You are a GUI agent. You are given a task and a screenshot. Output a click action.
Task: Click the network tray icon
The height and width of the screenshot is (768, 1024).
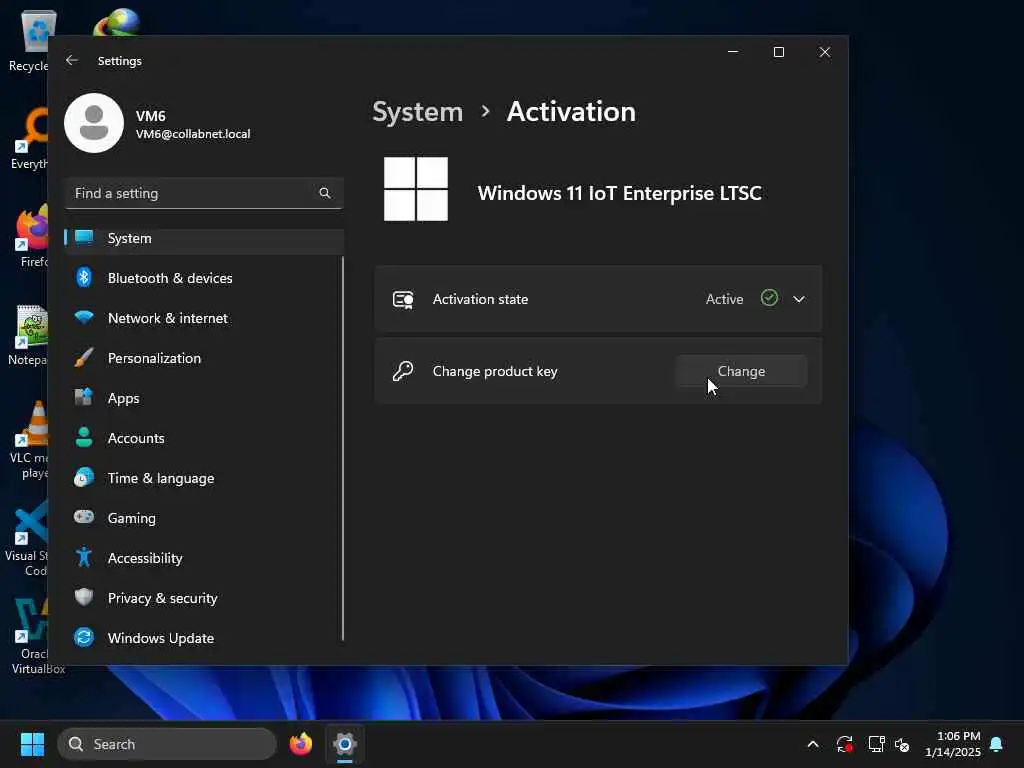876,744
